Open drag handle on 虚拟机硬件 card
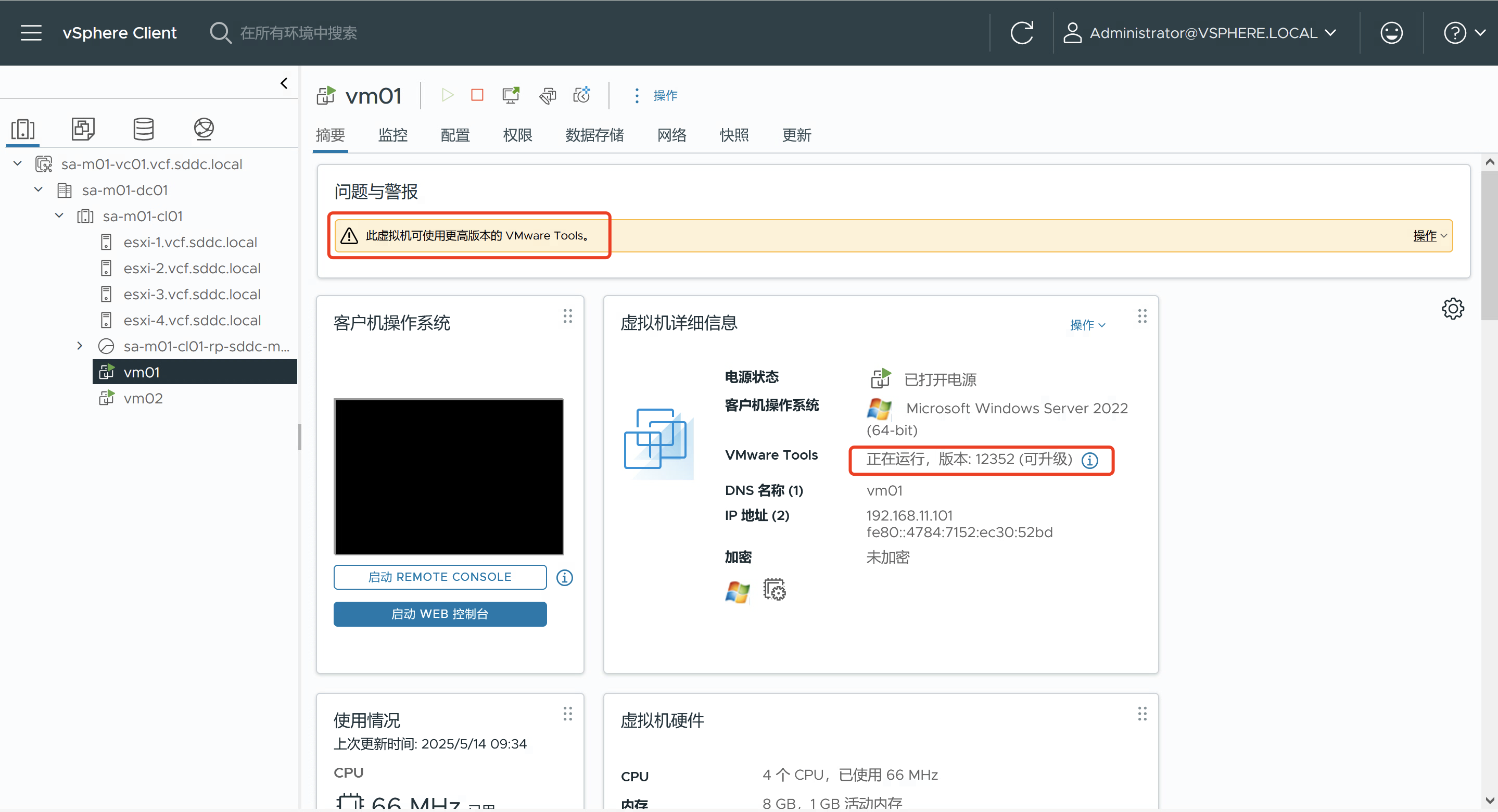Screen dimensions: 1498x812 point(1142,714)
